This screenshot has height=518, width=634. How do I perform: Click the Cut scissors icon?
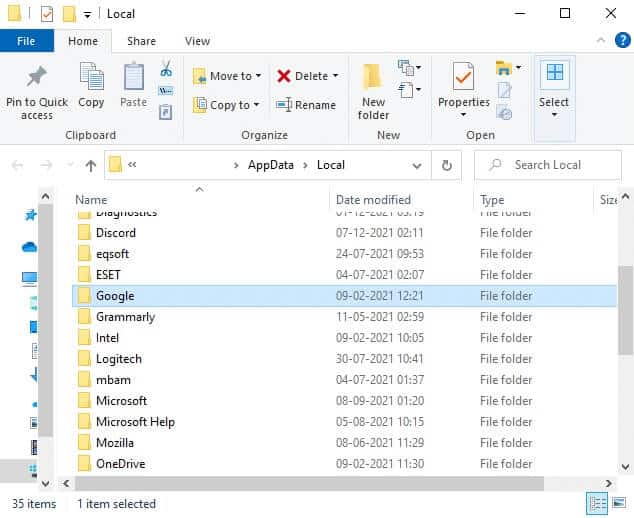point(166,68)
